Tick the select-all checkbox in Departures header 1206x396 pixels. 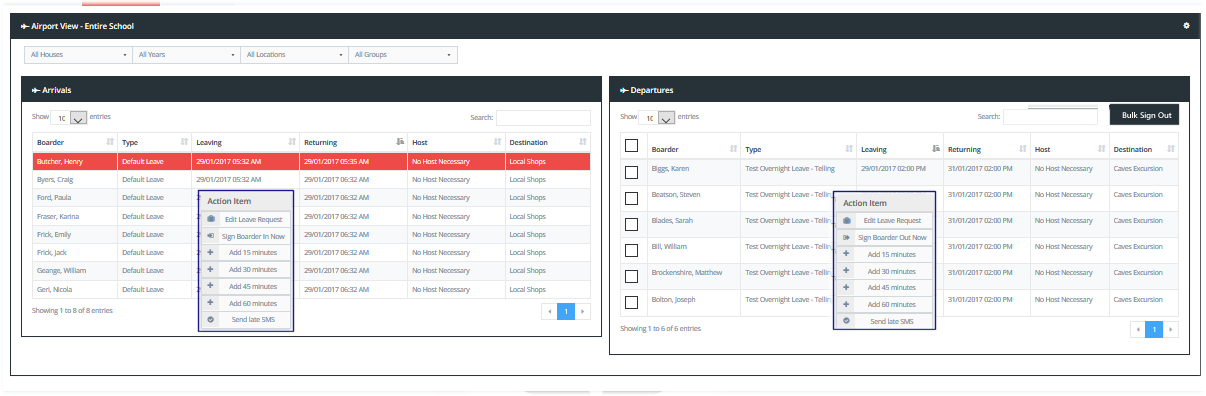pyautogui.click(x=631, y=146)
